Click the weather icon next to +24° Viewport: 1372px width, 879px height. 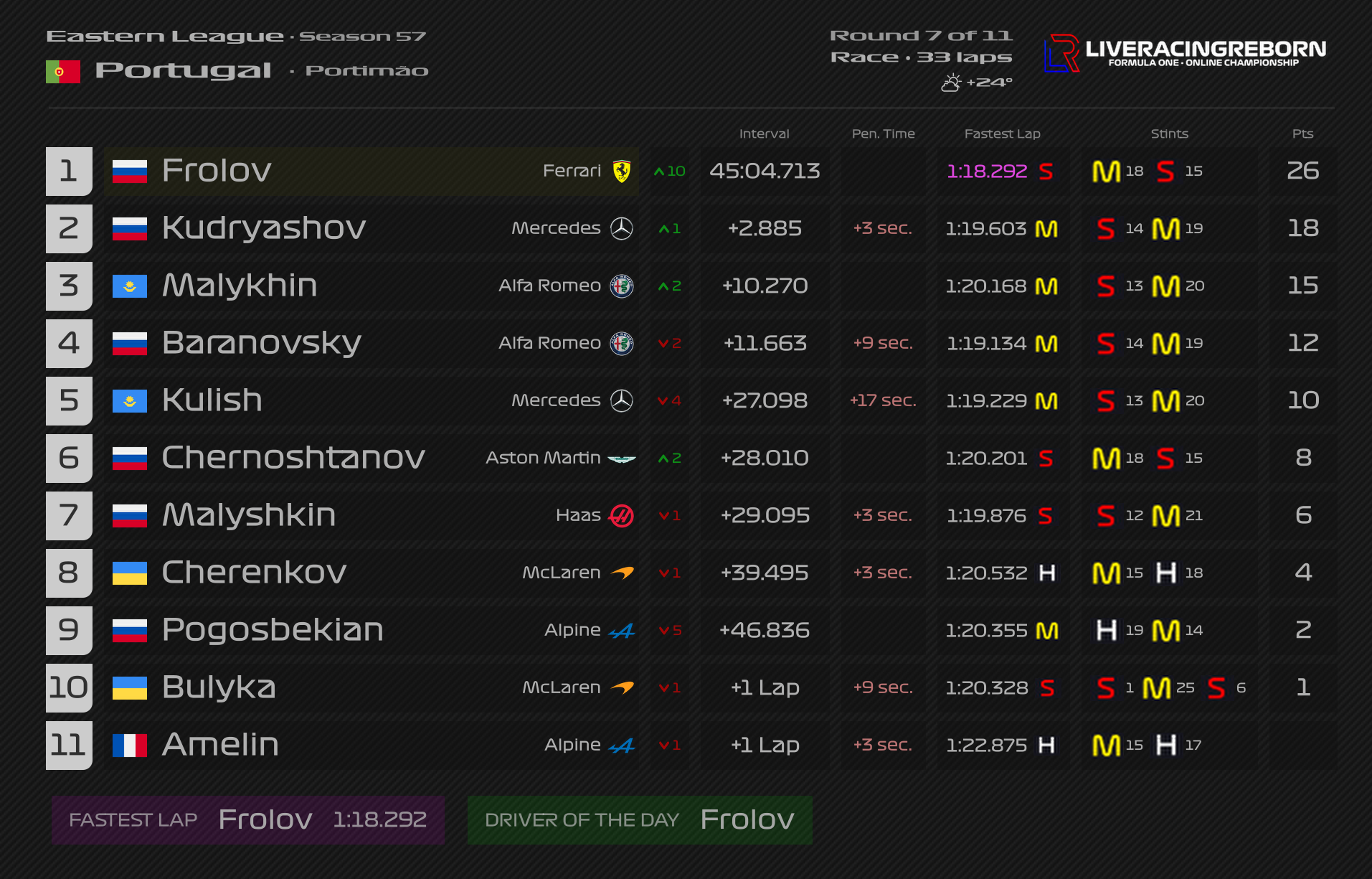pyautogui.click(x=951, y=83)
